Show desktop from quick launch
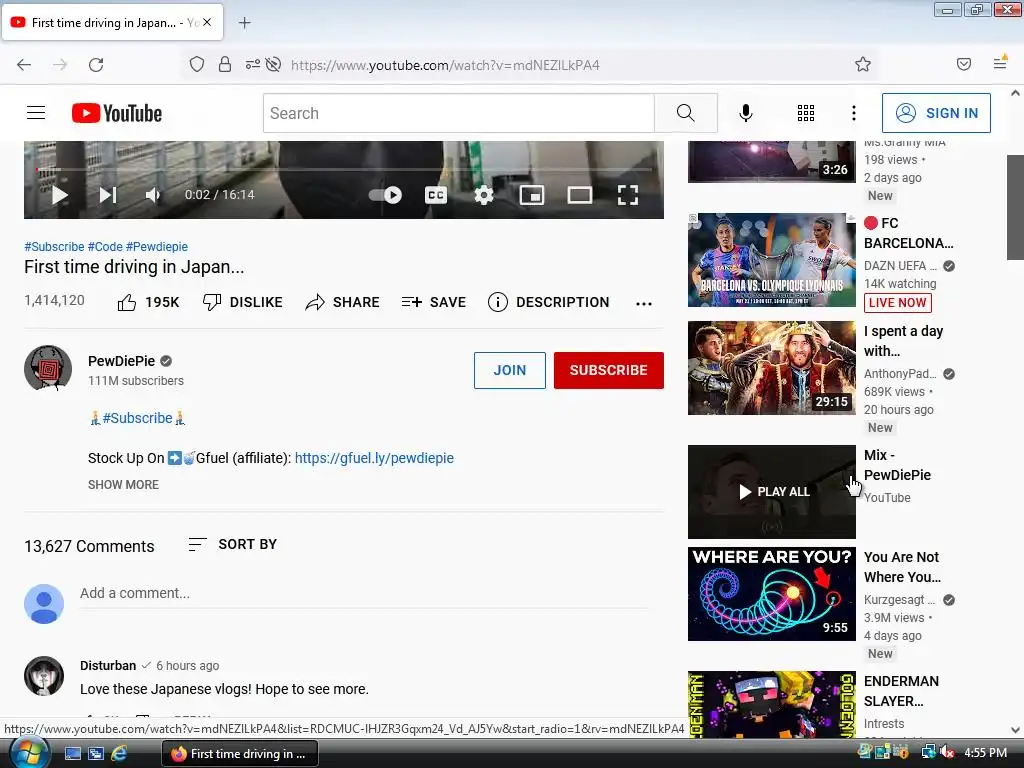This screenshot has height=768, width=1024. pyautogui.click(x=72, y=754)
